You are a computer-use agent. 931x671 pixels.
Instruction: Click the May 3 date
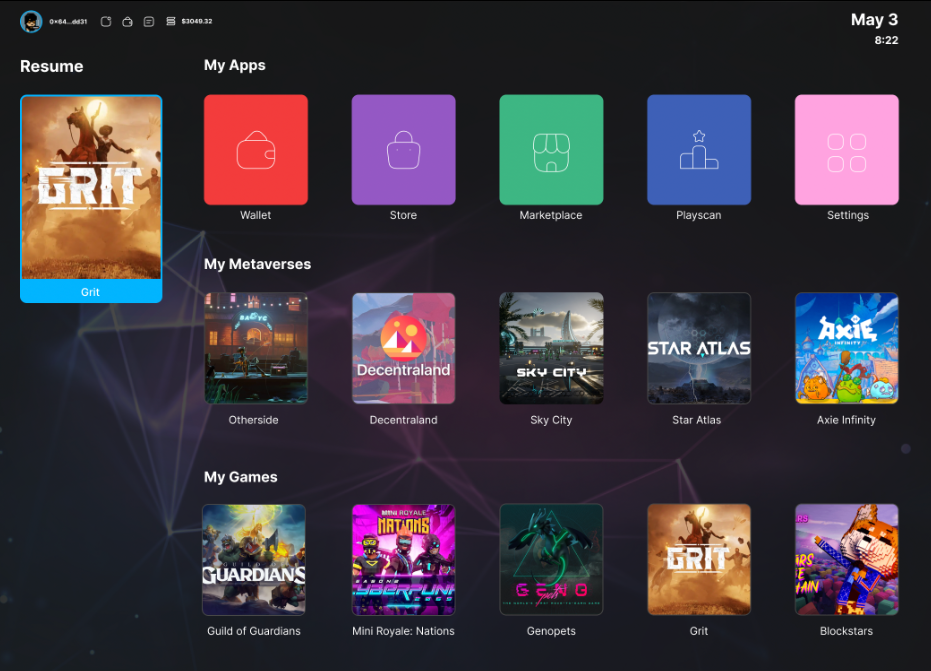874,20
